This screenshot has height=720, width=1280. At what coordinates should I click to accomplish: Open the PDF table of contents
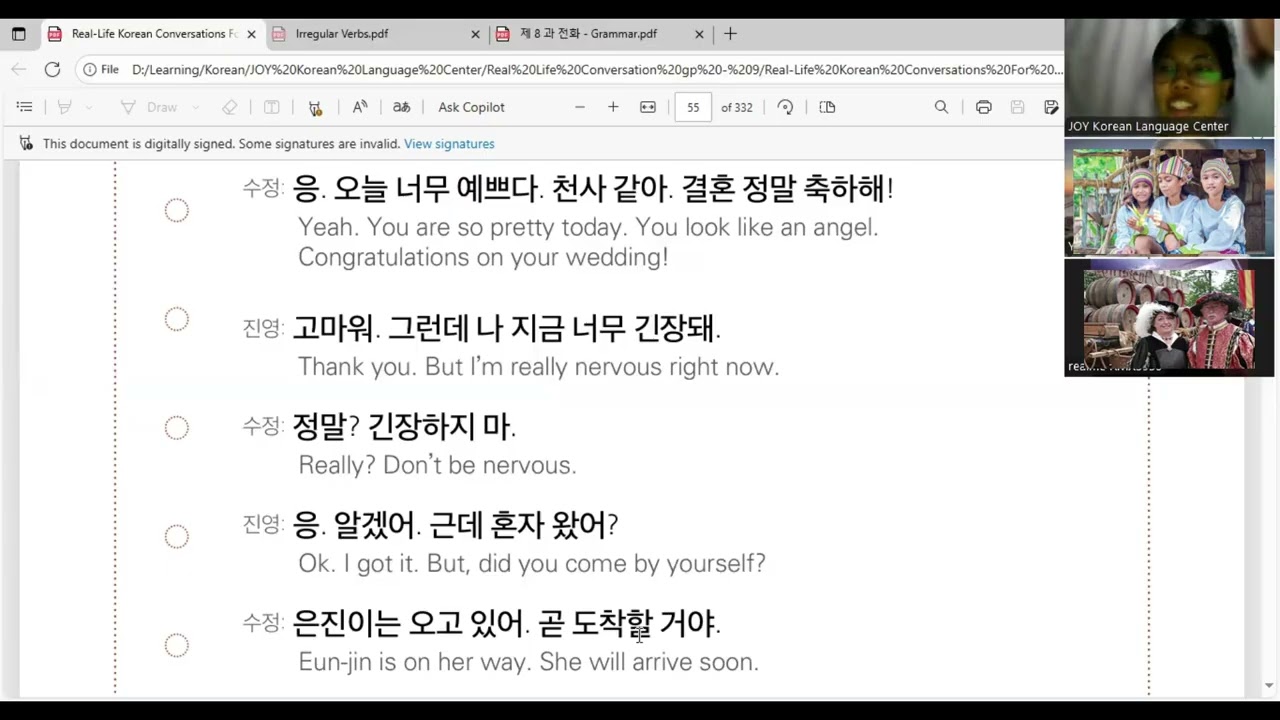pyautogui.click(x=25, y=107)
